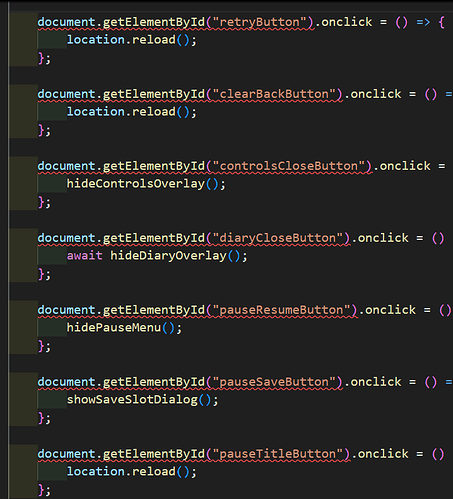Click getElementById on the pauseResumeButton line
The image size is (453, 499).
click(154, 310)
